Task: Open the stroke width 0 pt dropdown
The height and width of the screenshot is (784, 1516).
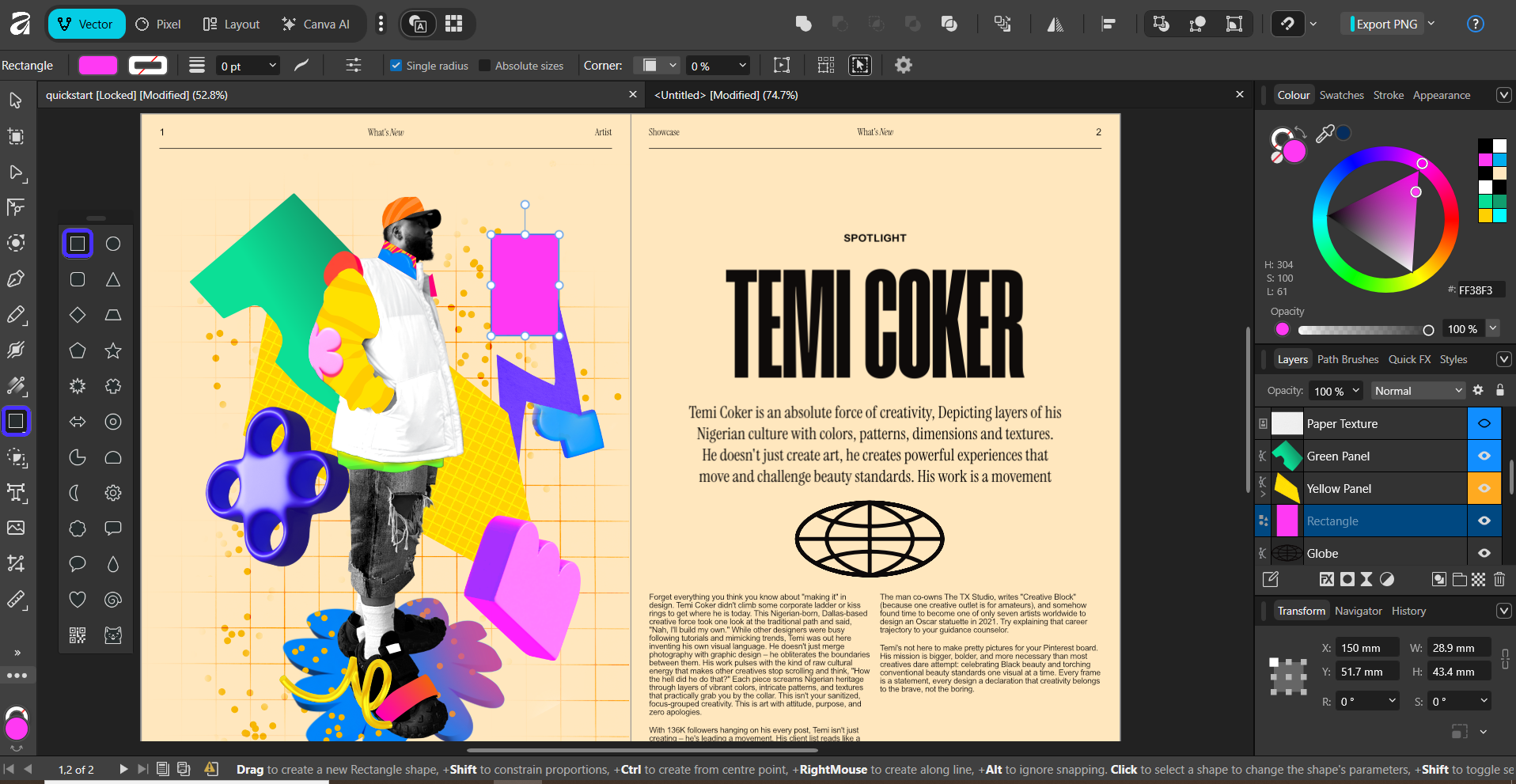Action: 248,66
